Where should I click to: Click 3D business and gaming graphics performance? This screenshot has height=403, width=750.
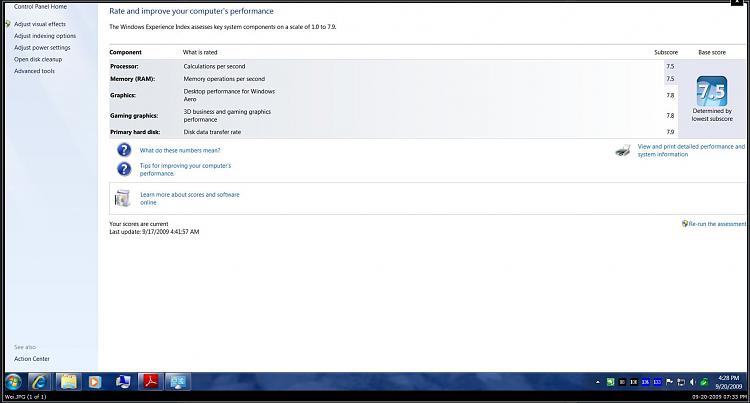click(x=227, y=116)
